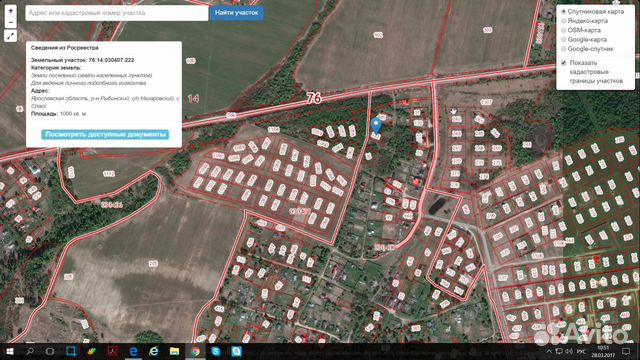640x360 pixels.
Task: Toggle Показать кадастровые границы участков checkbox
Action: point(564,63)
